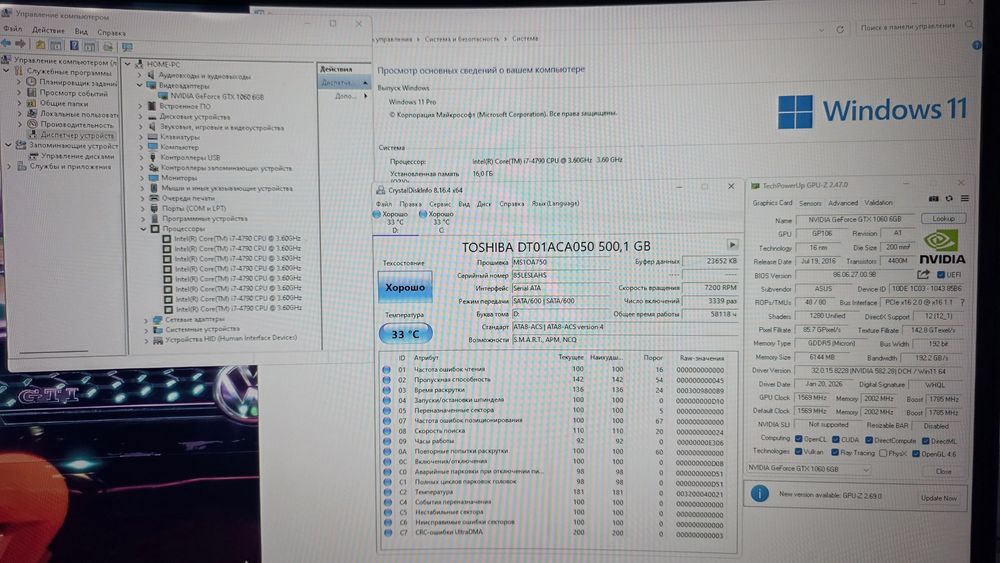Toggle the DirectML checkbox
The width and height of the screenshot is (1000, 563).
[x=925, y=441]
